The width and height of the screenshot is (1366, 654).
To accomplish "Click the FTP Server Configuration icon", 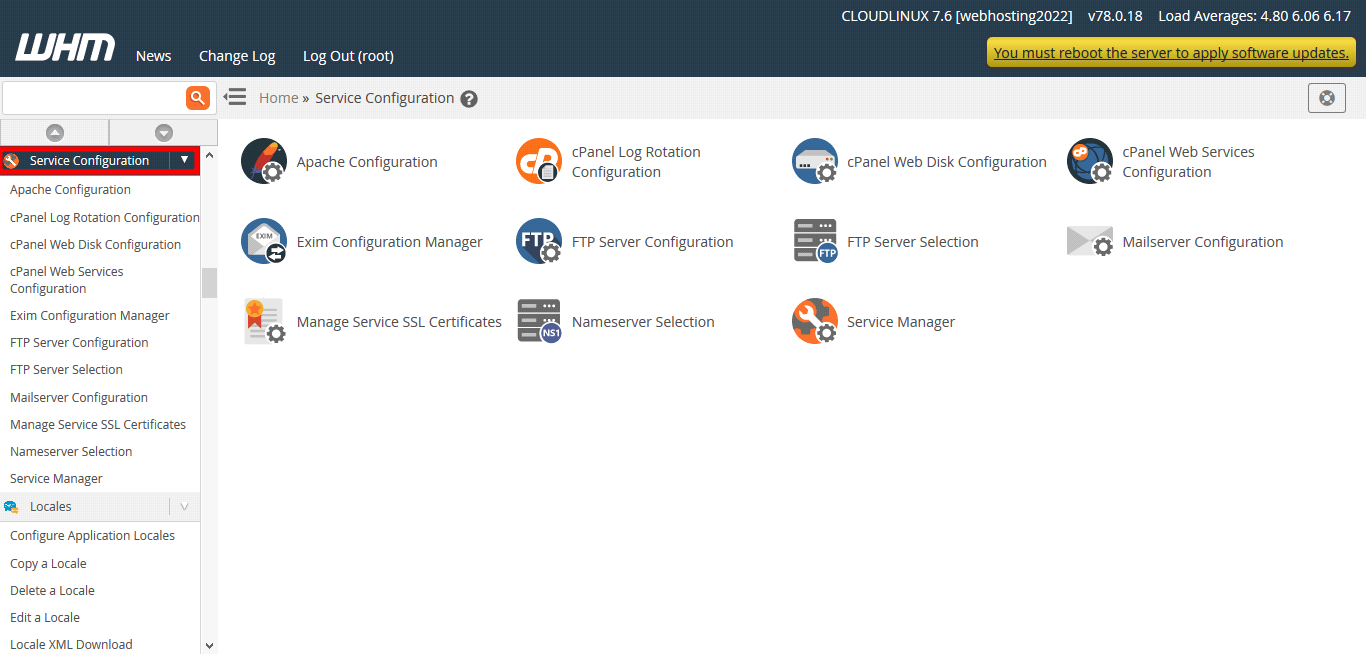I will click(x=539, y=242).
